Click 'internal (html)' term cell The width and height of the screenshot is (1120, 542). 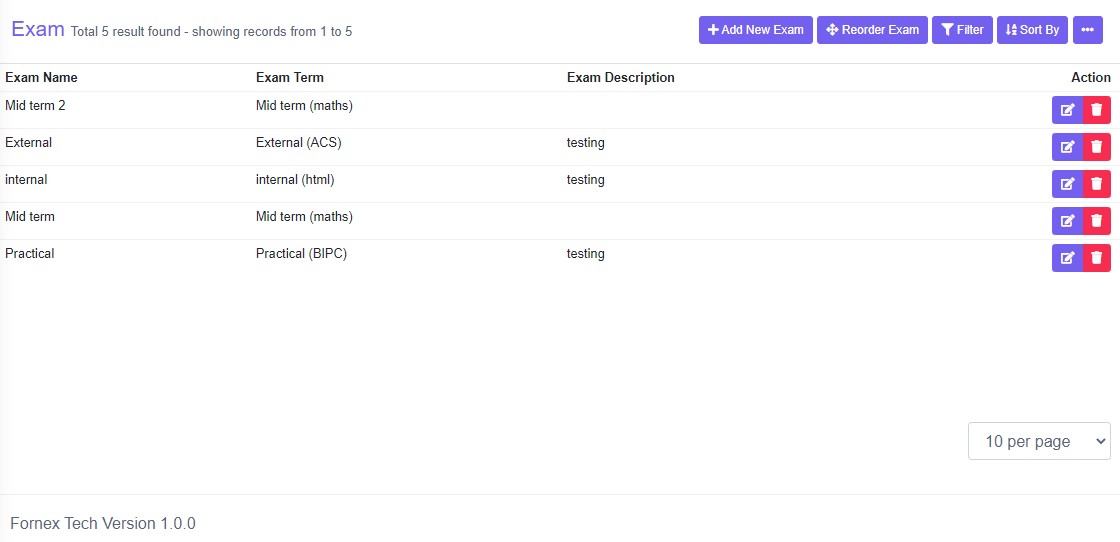[x=295, y=180]
